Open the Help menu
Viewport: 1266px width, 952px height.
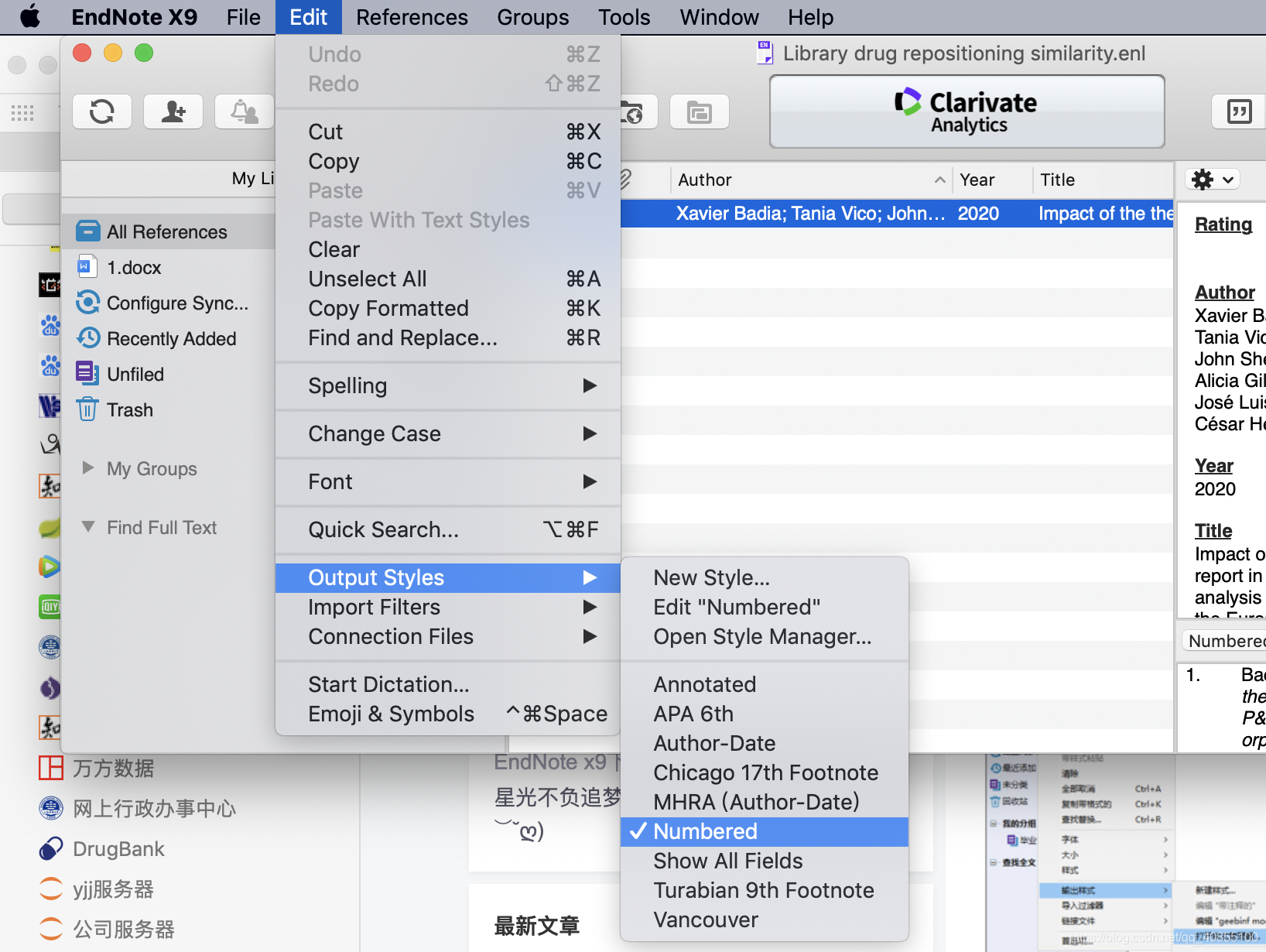coord(810,17)
